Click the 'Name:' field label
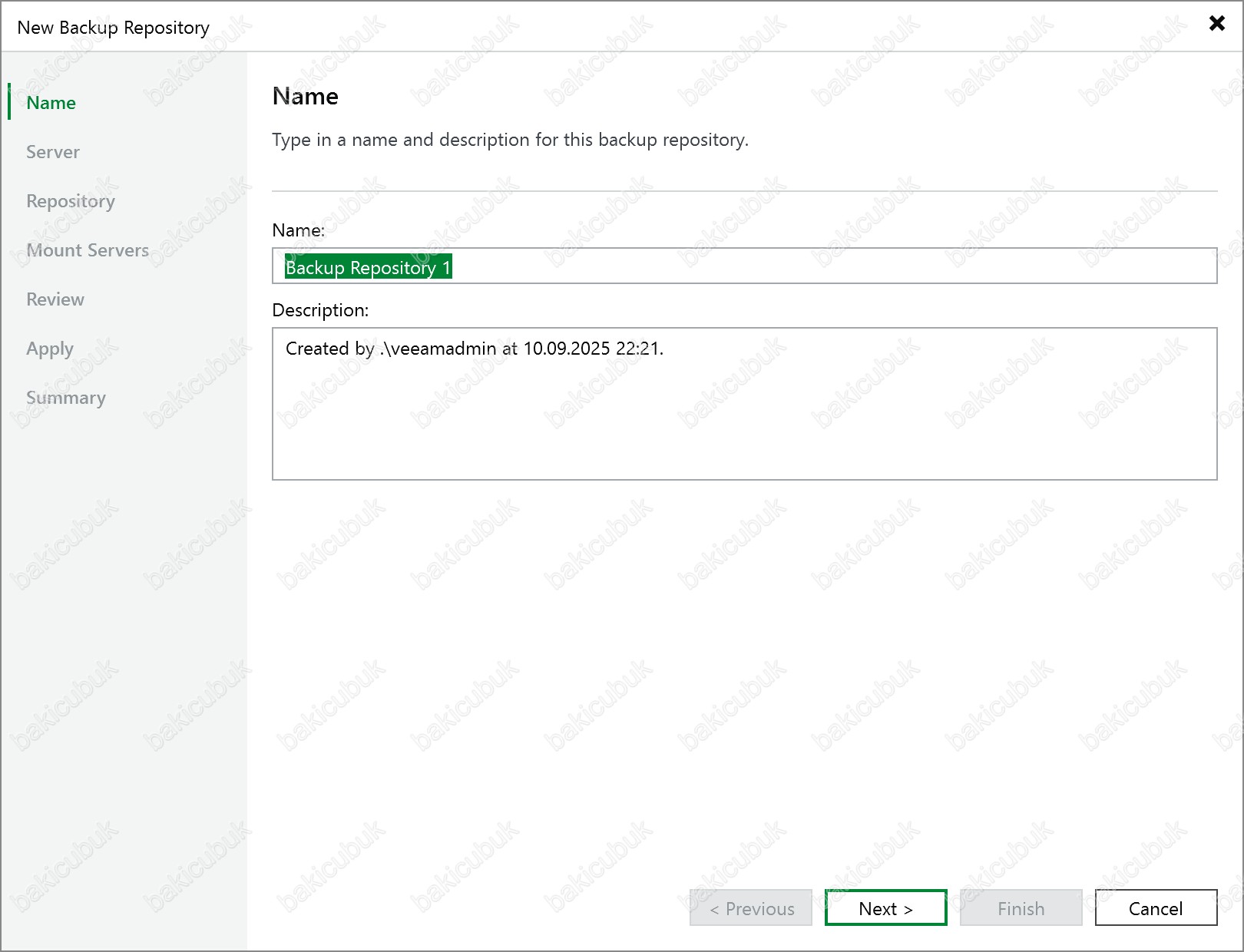The height and width of the screenshot is (952, 1244). point(299,230)
